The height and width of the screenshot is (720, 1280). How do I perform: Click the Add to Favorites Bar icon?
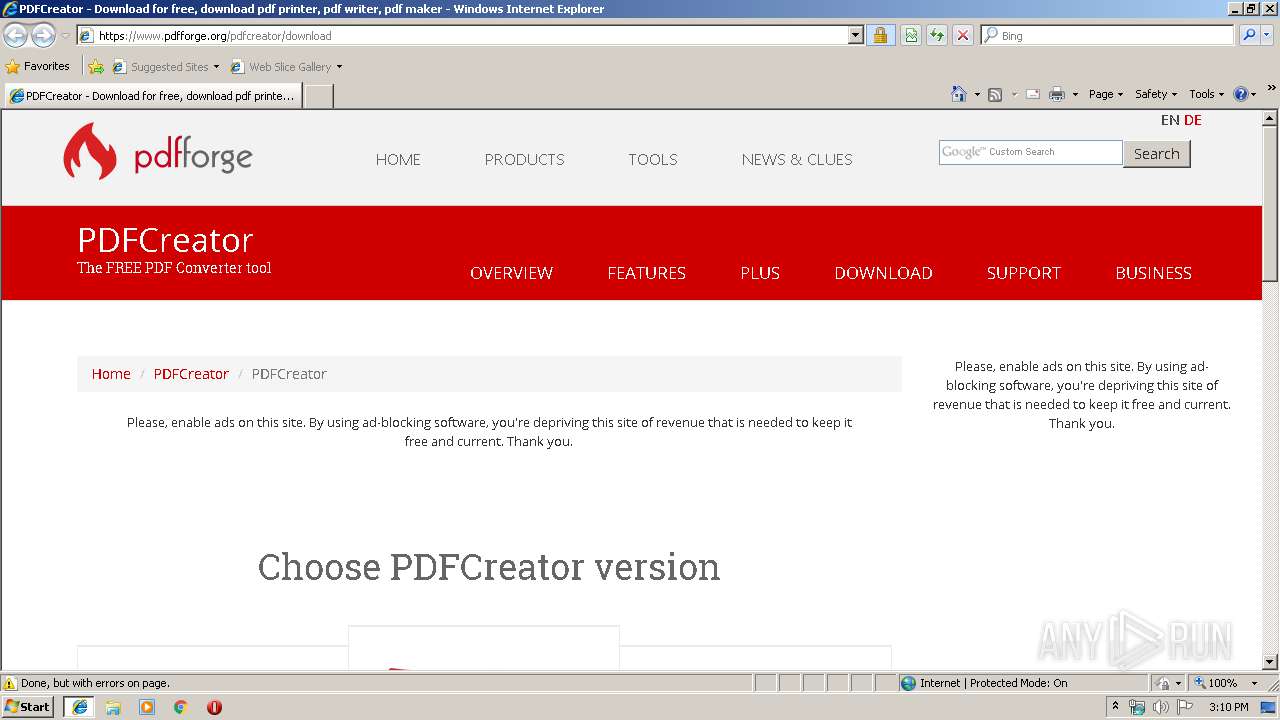tap(96, 67)
